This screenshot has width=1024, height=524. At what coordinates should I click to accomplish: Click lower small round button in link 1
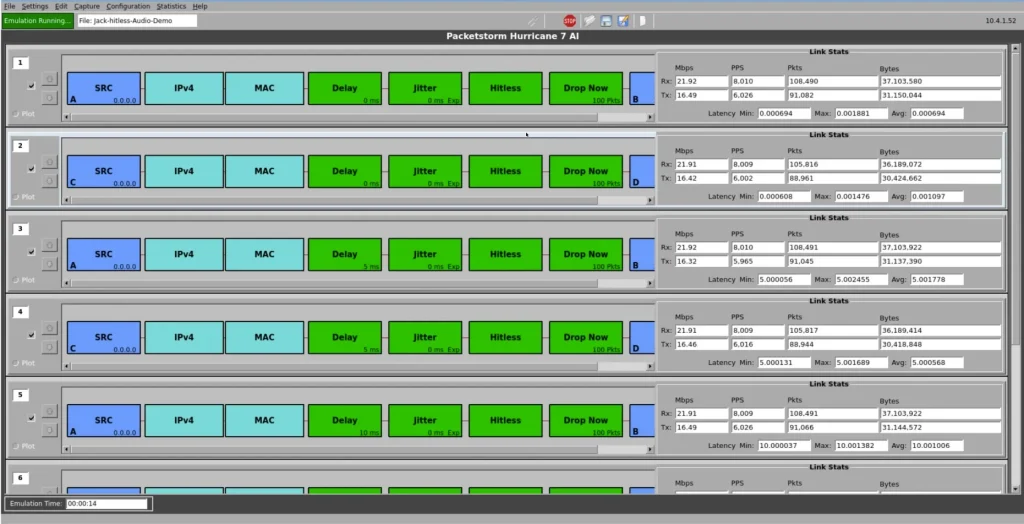(50, 98)
